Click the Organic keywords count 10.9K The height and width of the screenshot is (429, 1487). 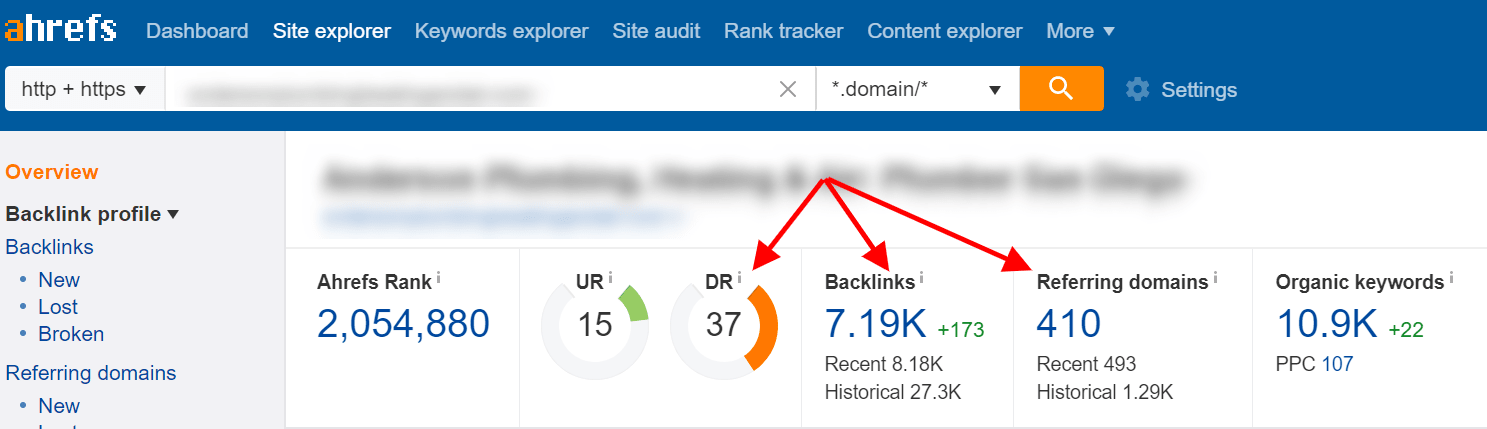click(x=1326, y=324)
